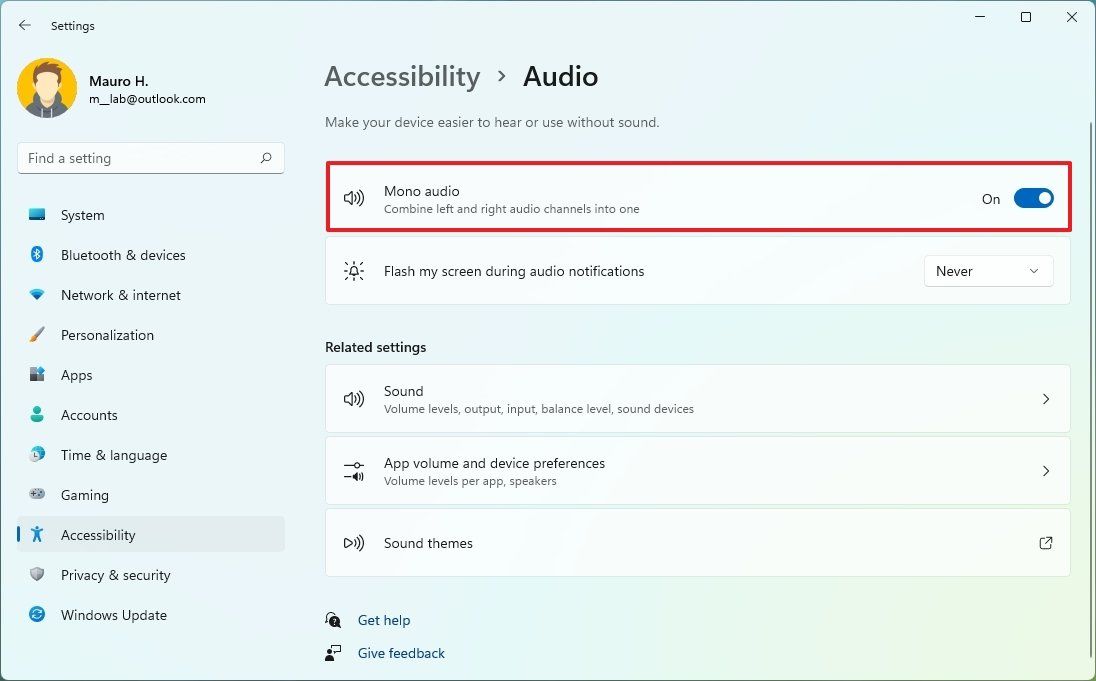Select the System settings icon in sidebar

tap(36, 215)
